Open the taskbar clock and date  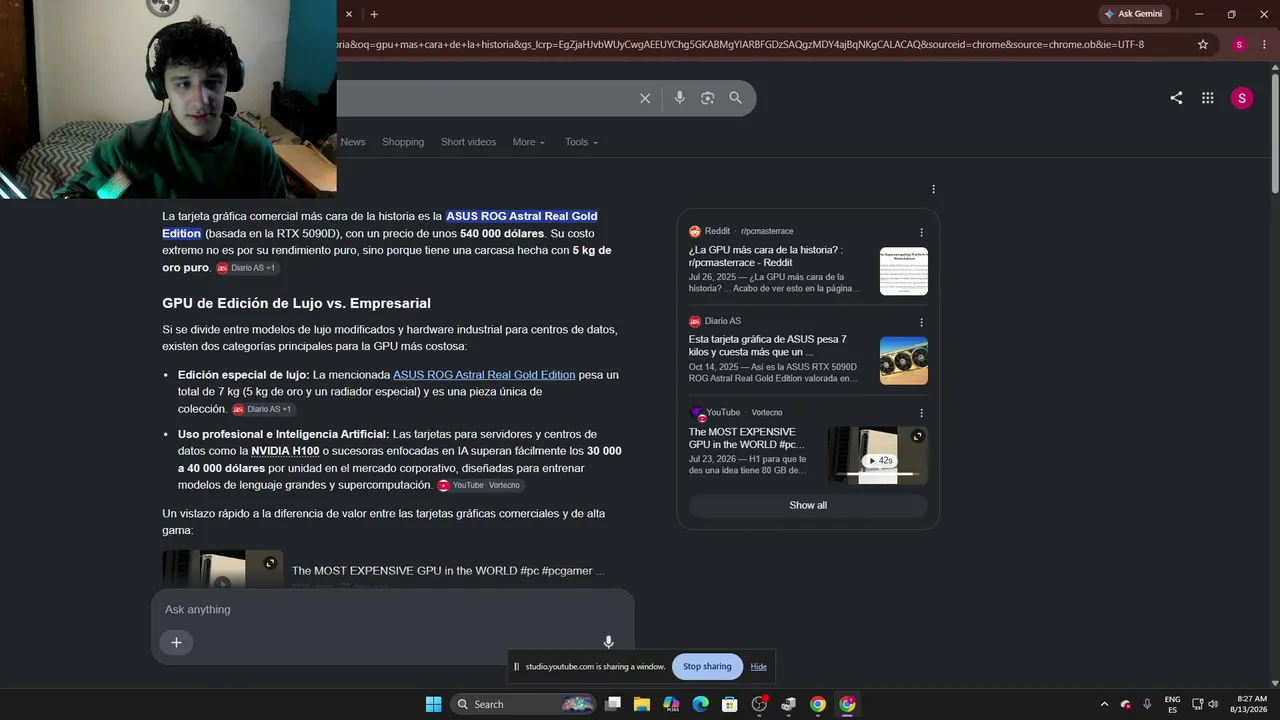click(x=1251, y=704)
